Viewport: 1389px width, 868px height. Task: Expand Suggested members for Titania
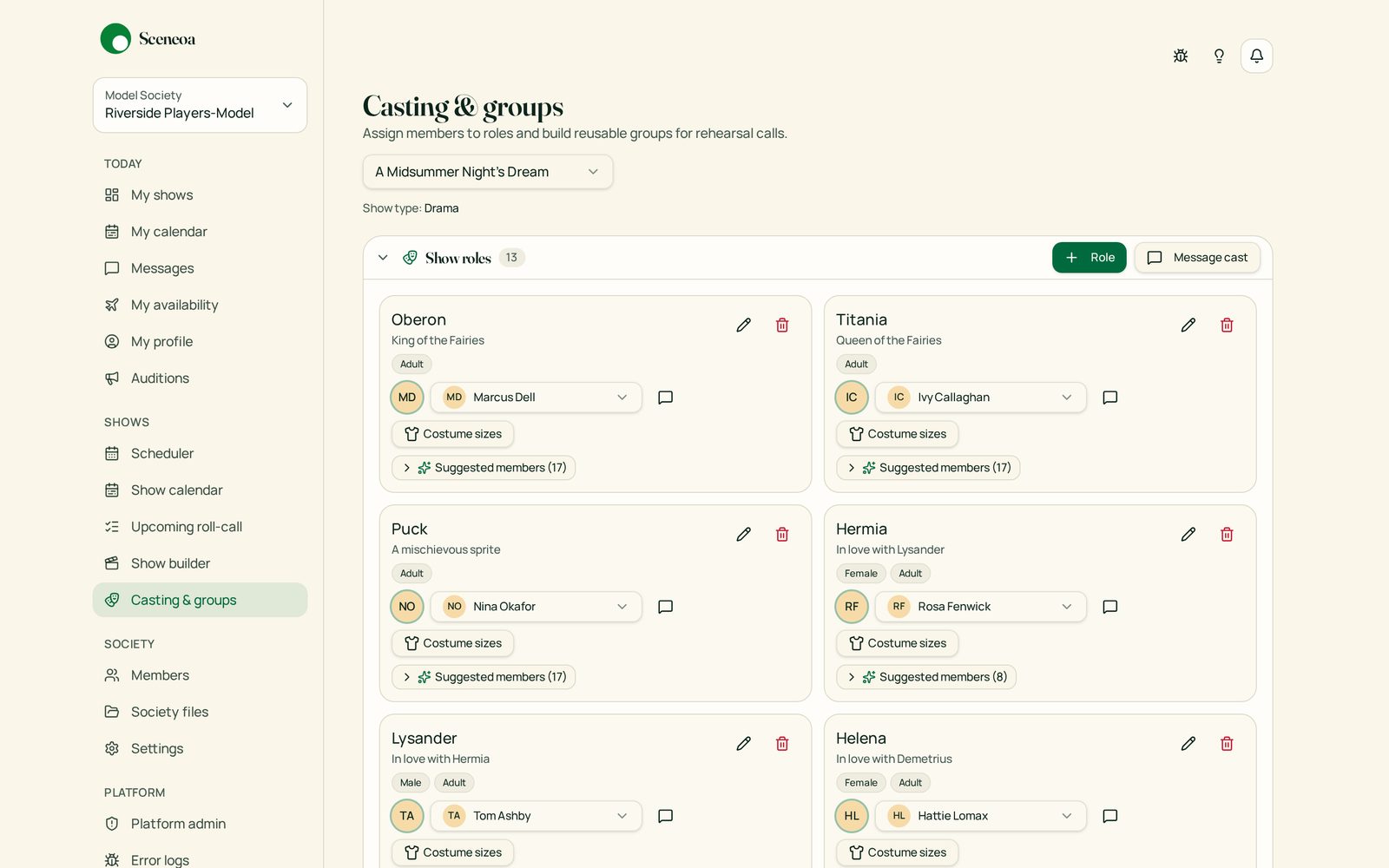[x=928, y=468]
